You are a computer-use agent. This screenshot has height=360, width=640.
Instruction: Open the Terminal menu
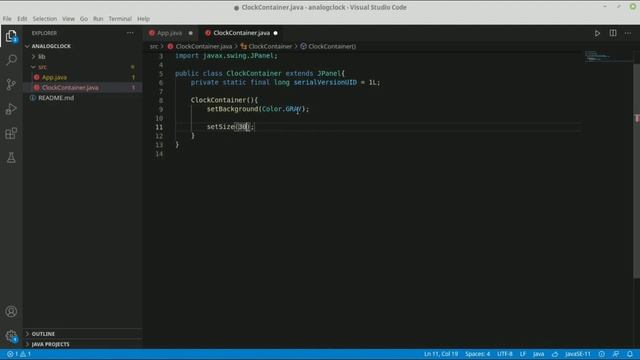click(120, 19)
